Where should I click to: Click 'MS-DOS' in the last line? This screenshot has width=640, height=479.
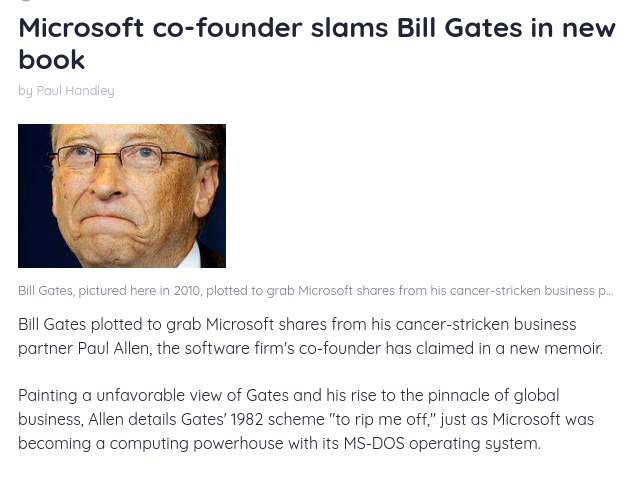(x=374, y=443)
